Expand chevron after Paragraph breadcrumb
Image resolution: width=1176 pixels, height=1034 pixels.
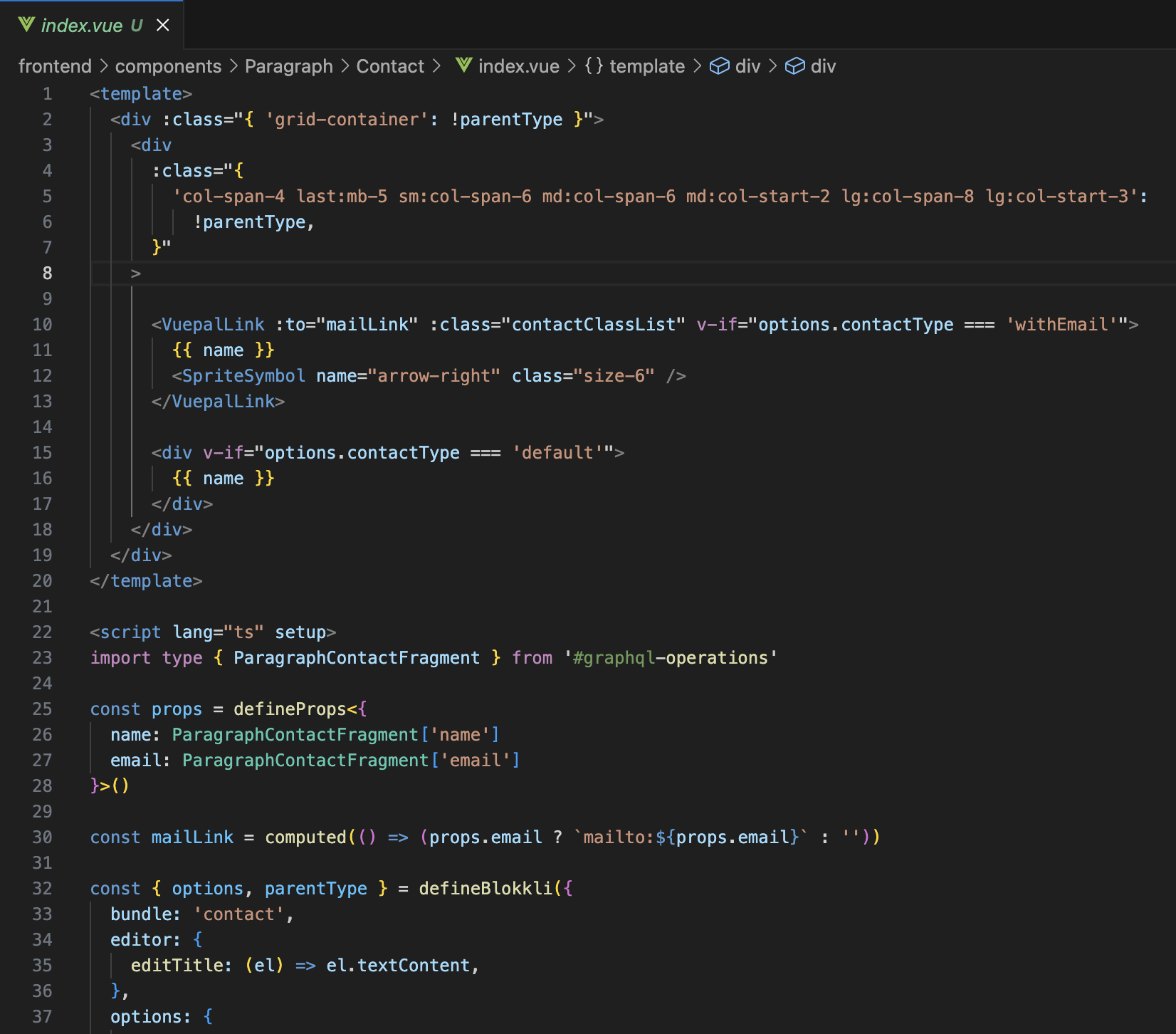click(345, 66)
